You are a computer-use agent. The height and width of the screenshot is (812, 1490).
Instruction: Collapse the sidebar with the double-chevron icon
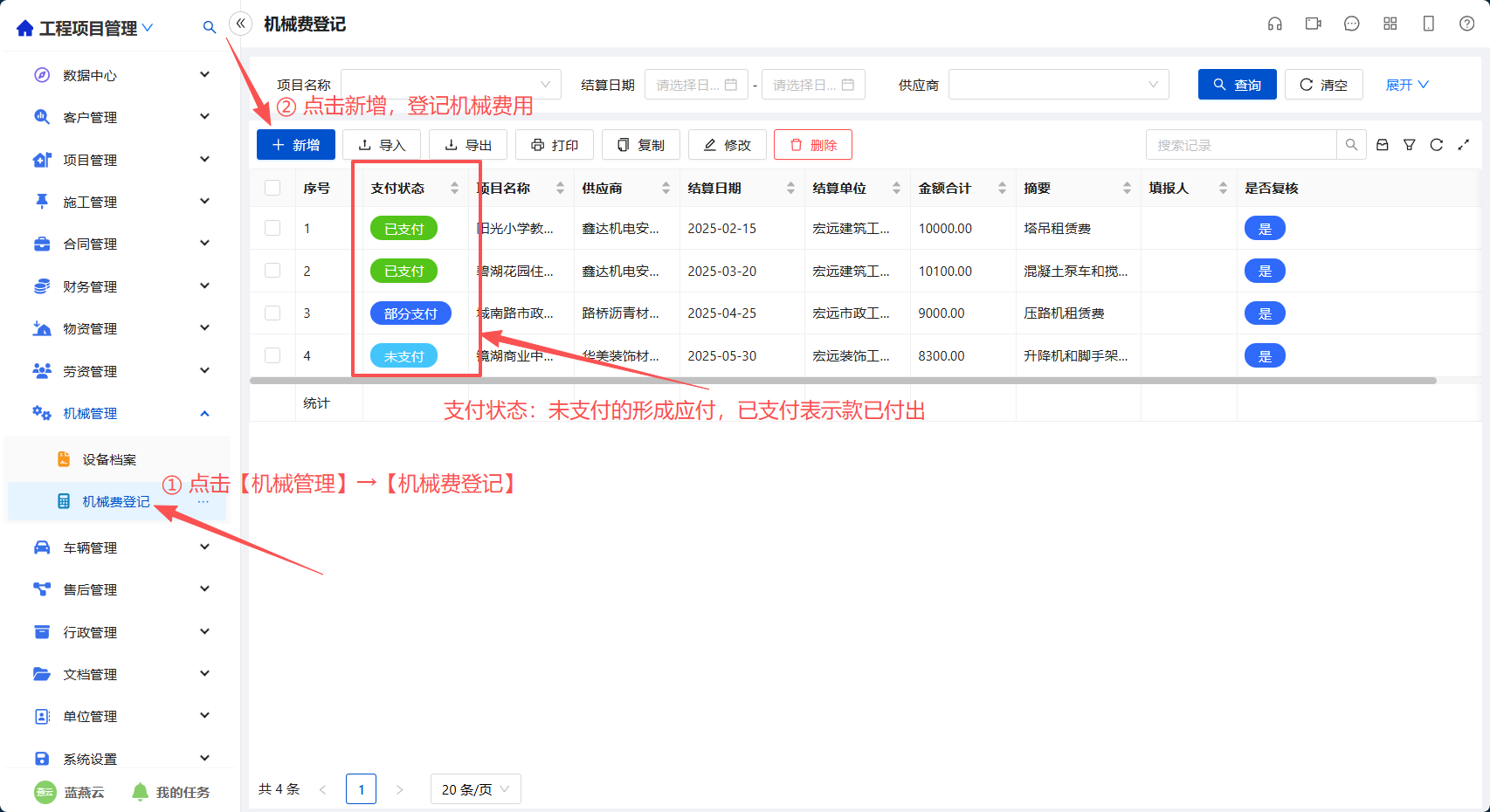(241, 24)
